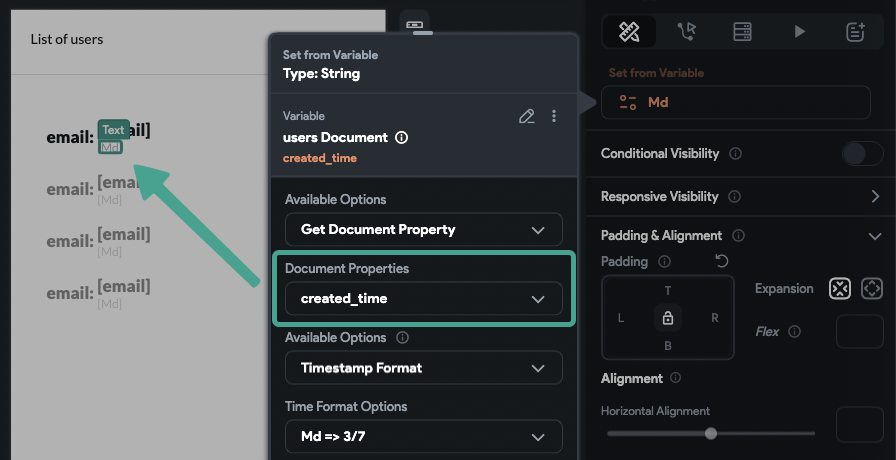Screen dimensions: 896x460
Task: Select the first Expansion icon option
Action: point(840,289)
